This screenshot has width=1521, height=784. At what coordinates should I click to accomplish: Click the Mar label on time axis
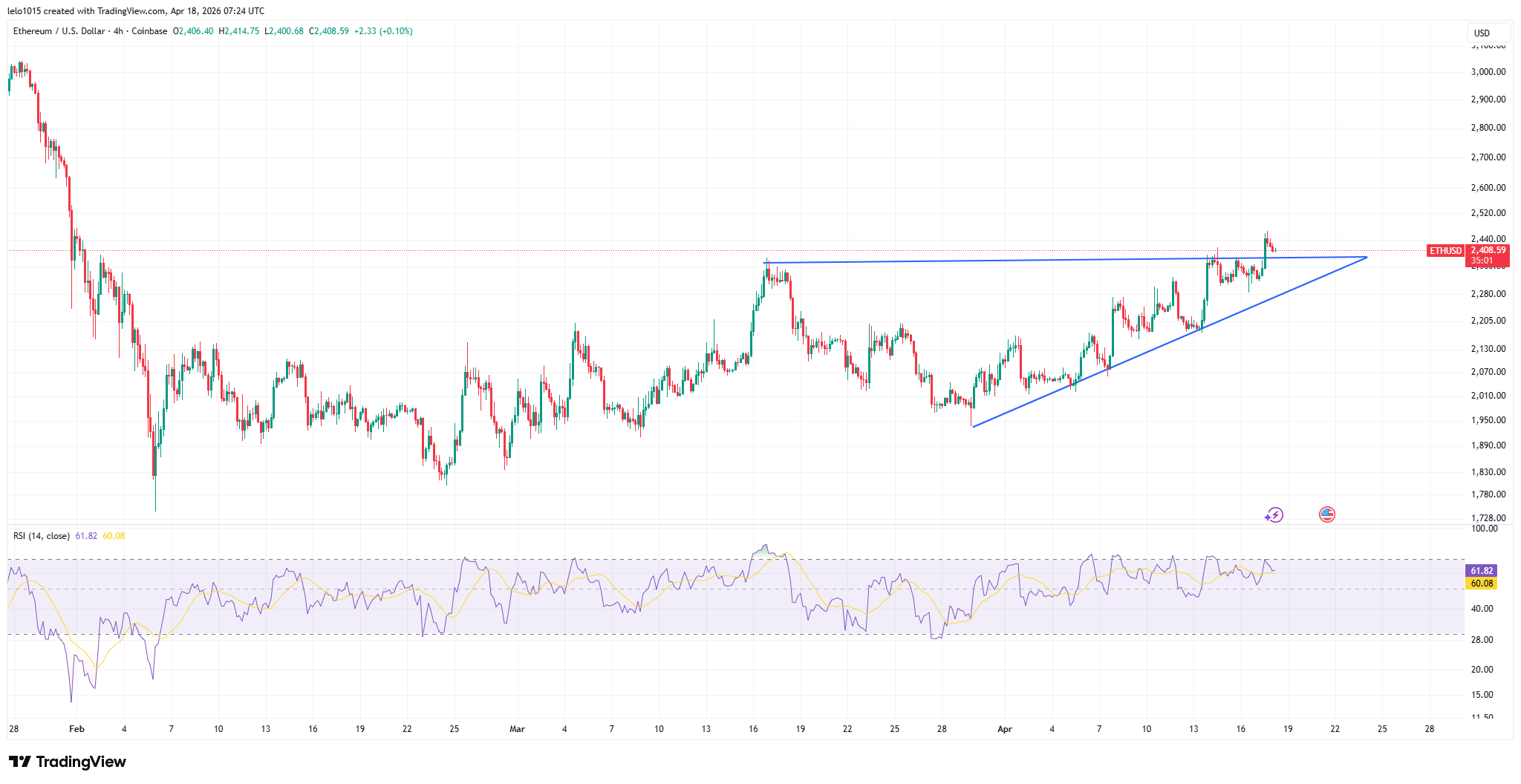point(517,729)
